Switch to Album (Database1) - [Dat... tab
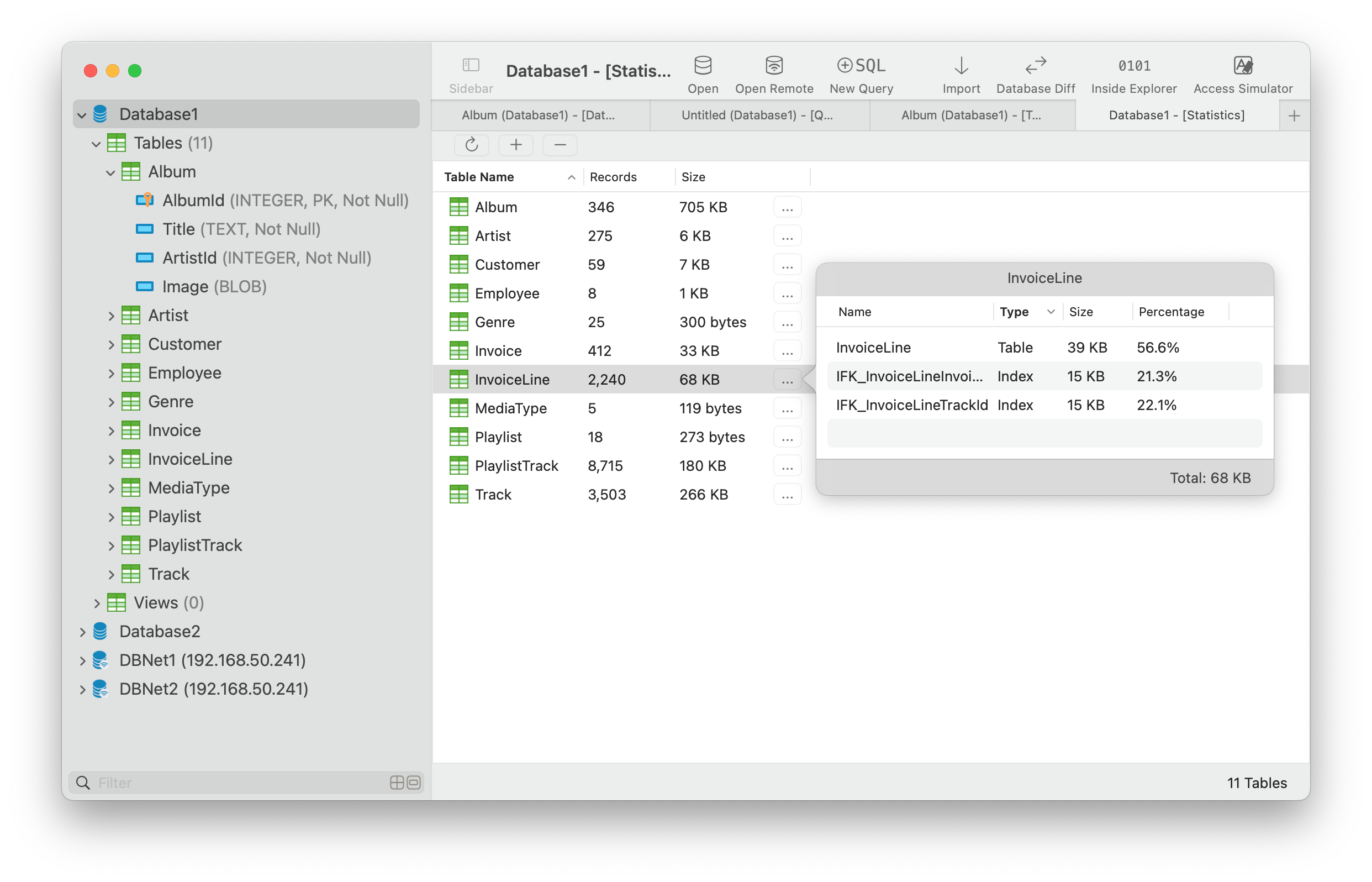 540,116
